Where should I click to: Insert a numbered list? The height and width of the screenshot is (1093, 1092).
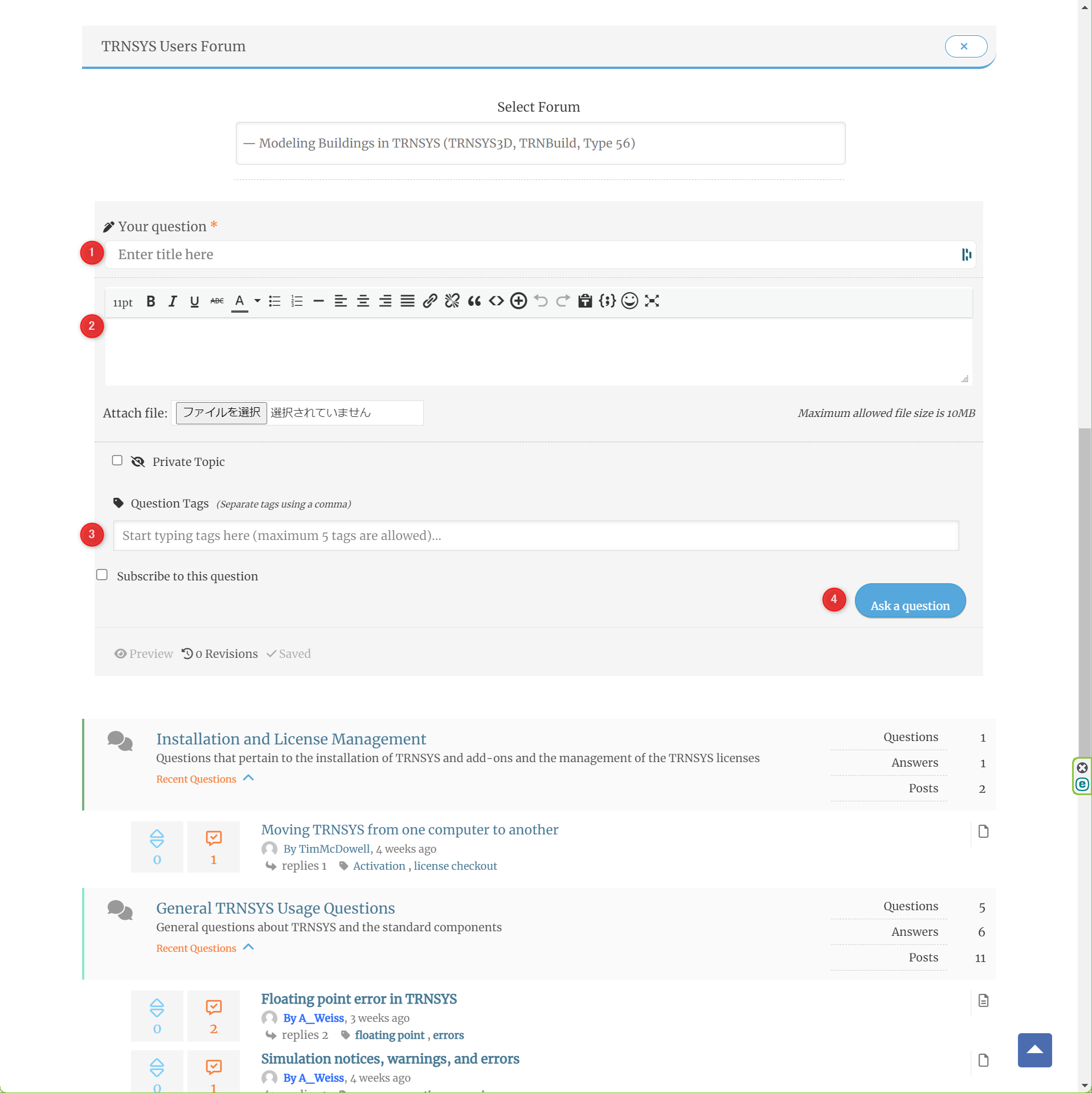point(297,301)
